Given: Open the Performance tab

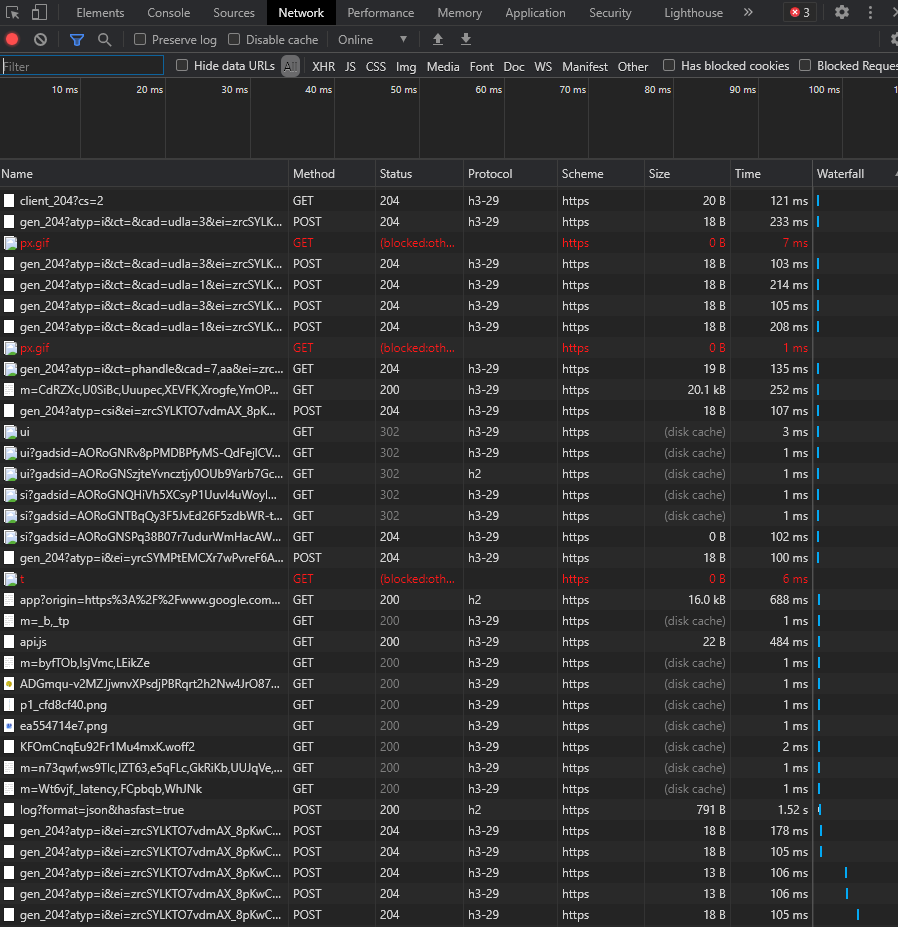Looking at the screenshot, I should (381, 12).
